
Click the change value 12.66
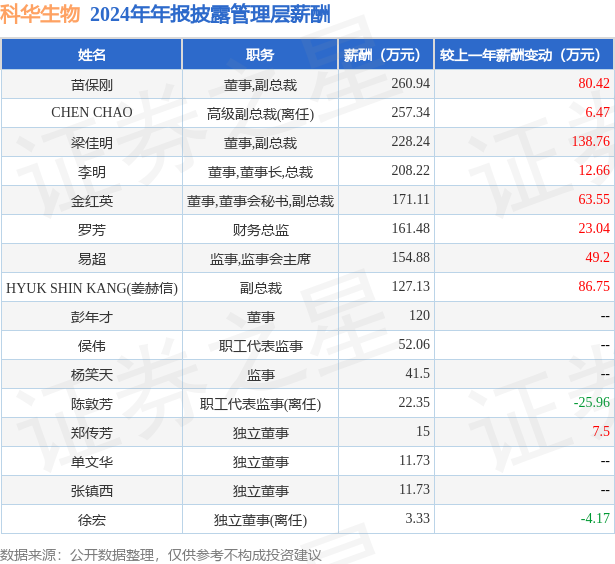(x=594, y=170)
